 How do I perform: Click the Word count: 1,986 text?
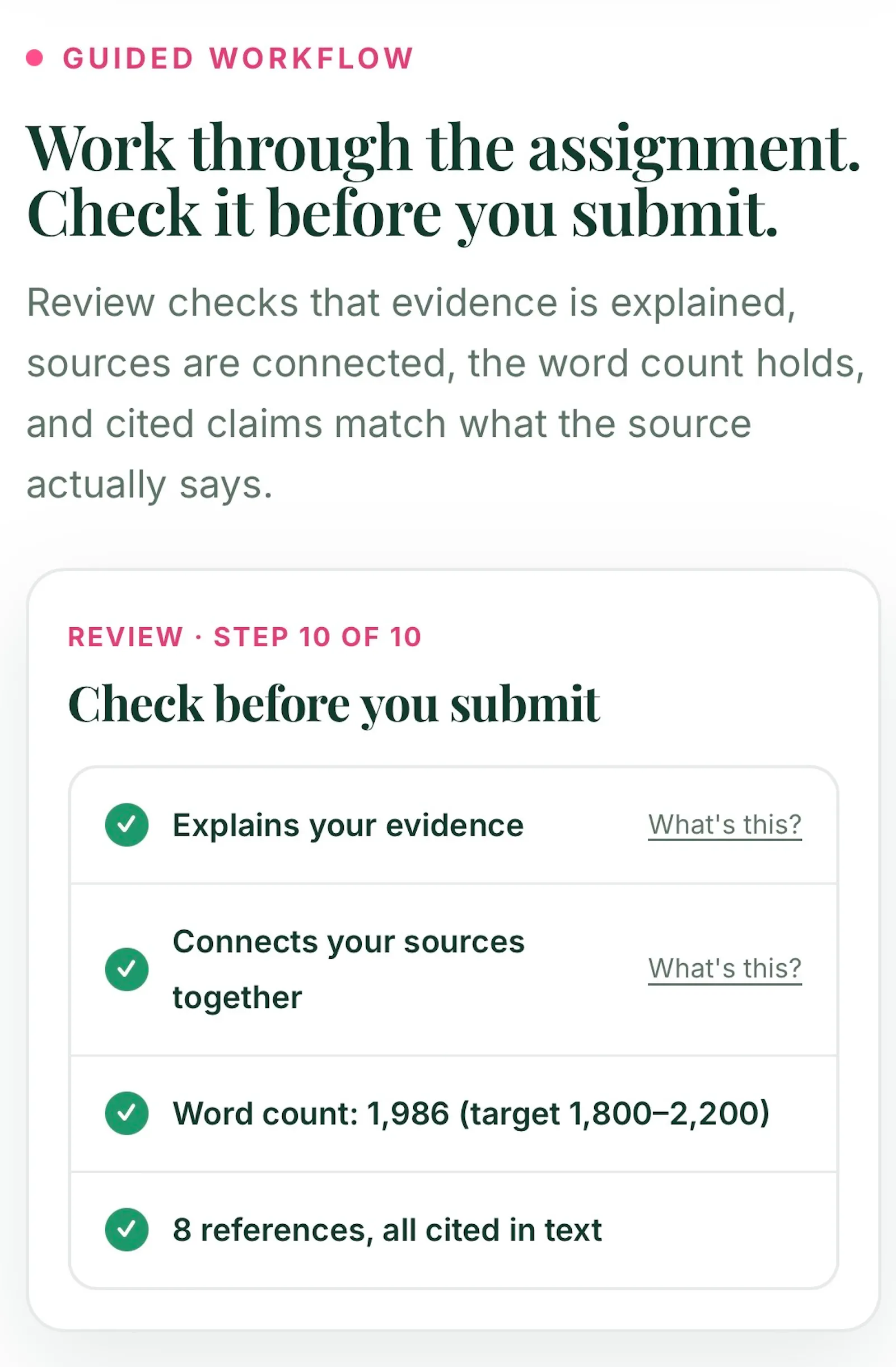click(x=311, y=1114)
